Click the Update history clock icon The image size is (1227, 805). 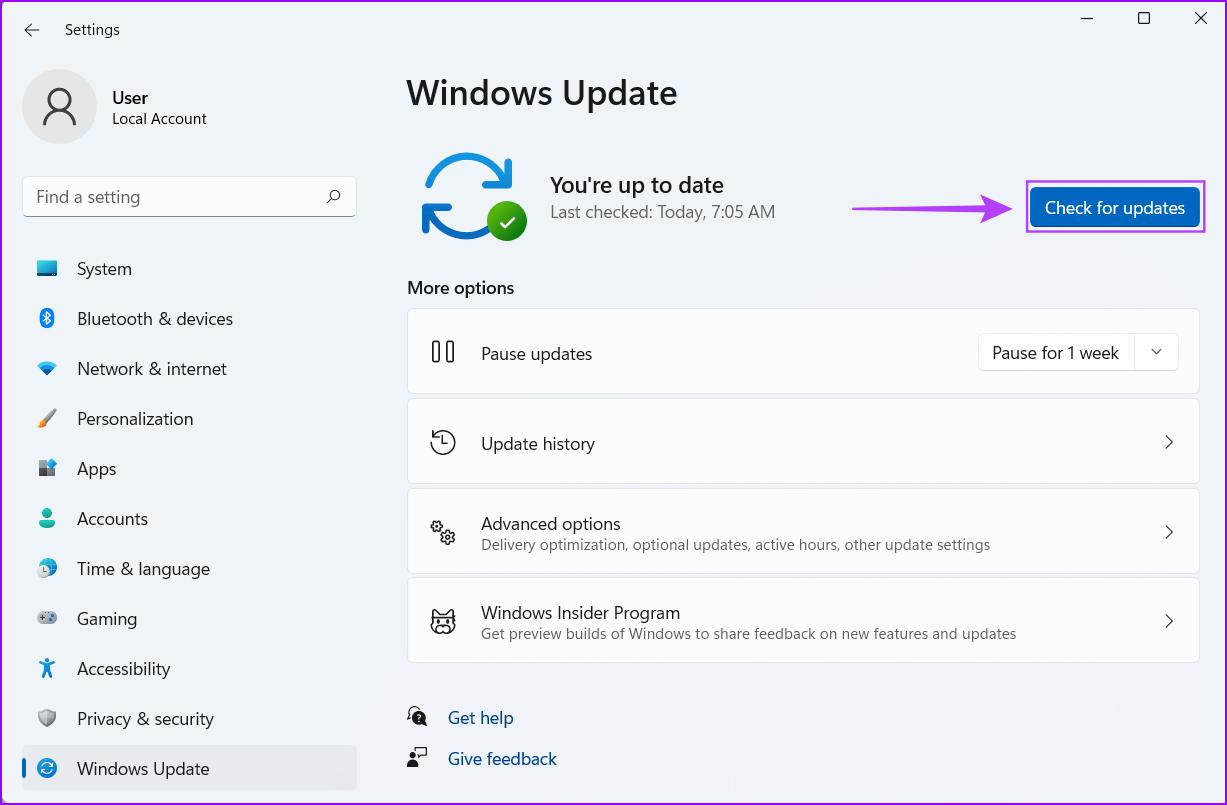tap(443, 442)
